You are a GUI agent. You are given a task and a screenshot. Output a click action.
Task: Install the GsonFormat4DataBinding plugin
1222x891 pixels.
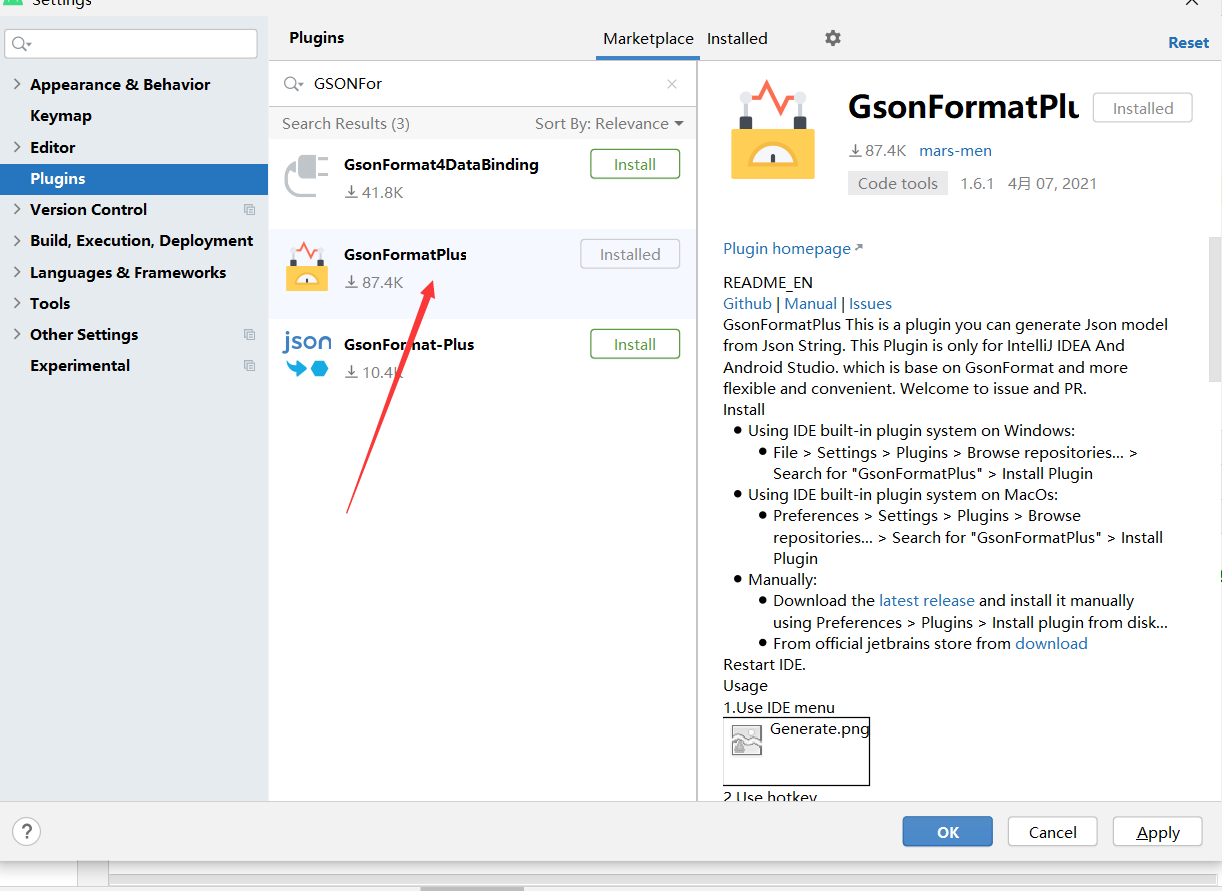pyautogui.click(x=635, y=164)
